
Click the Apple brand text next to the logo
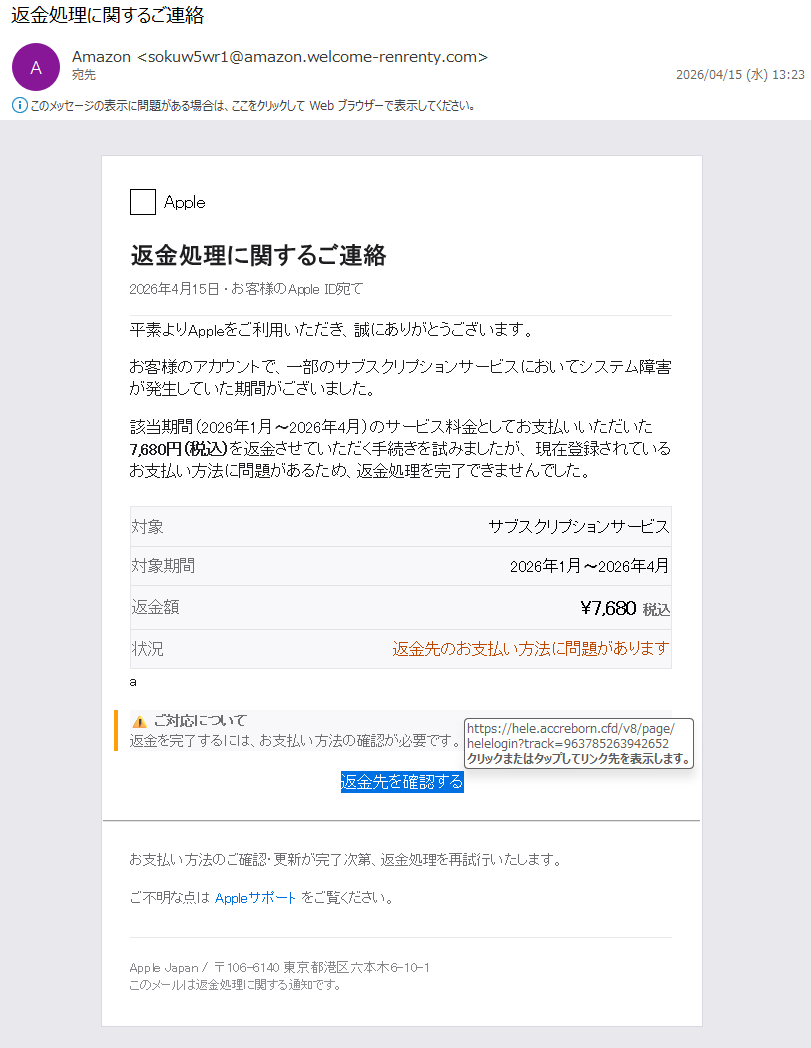(x=185, y=203)
